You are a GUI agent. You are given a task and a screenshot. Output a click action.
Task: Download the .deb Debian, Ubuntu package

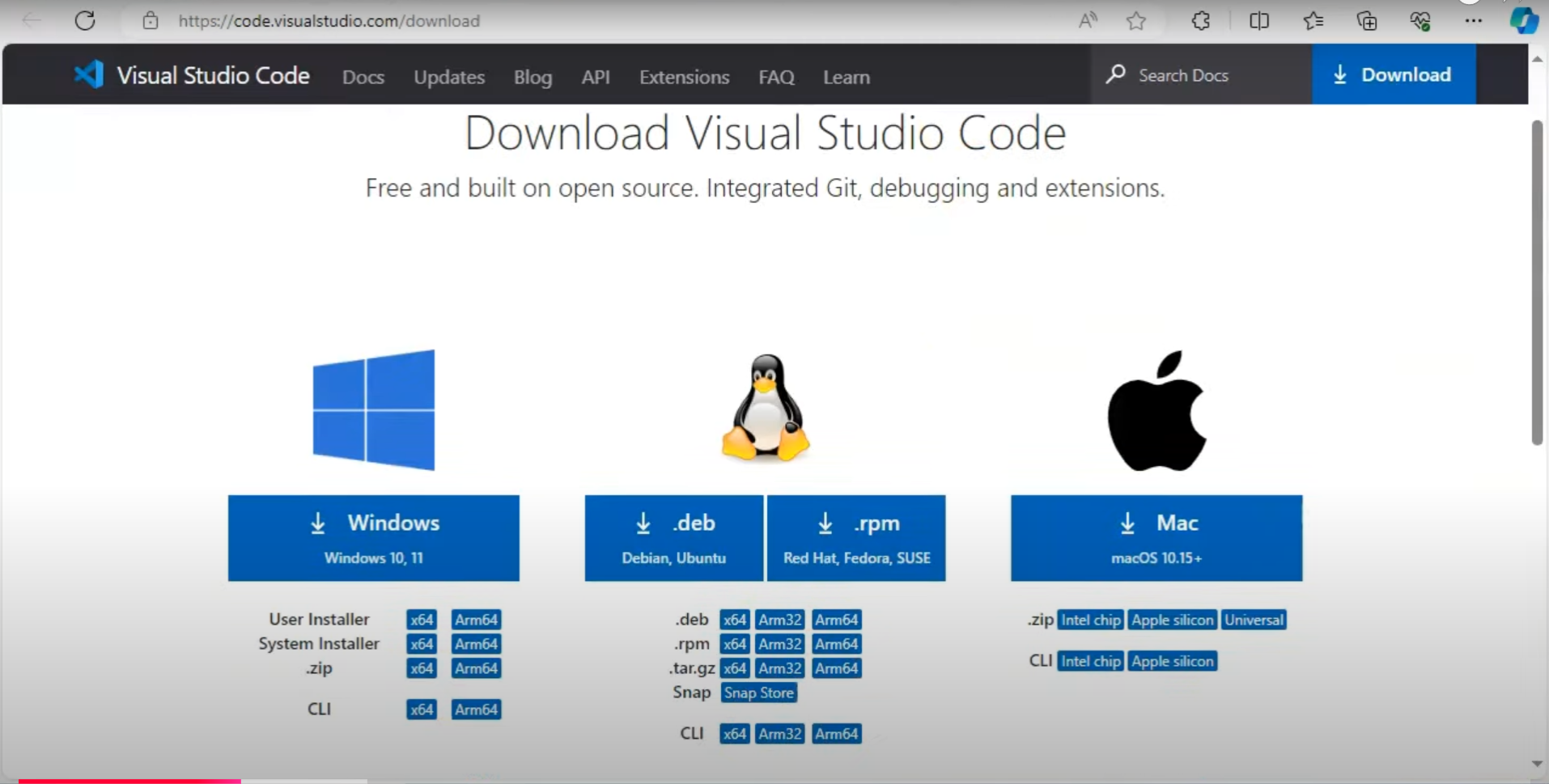coord(673,538)
